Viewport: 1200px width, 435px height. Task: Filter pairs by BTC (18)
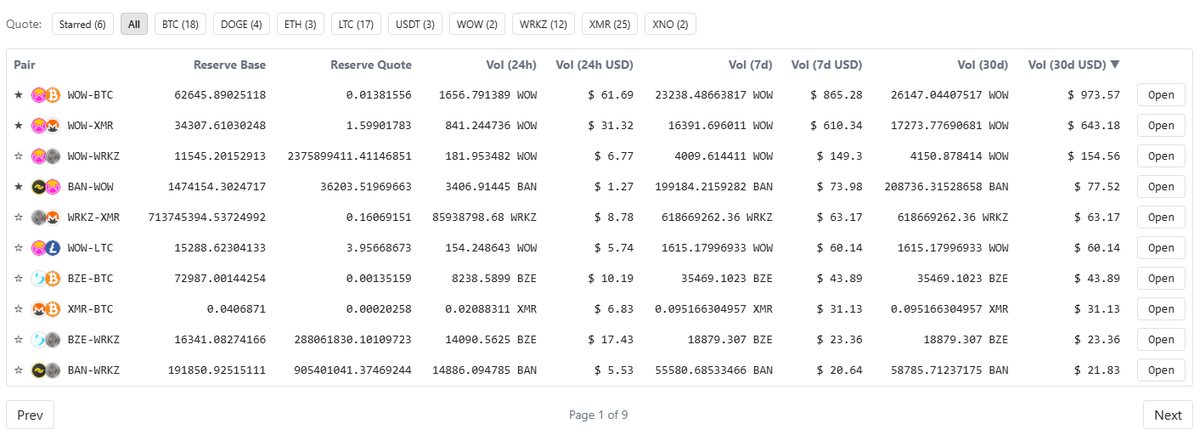click(181, 24)
